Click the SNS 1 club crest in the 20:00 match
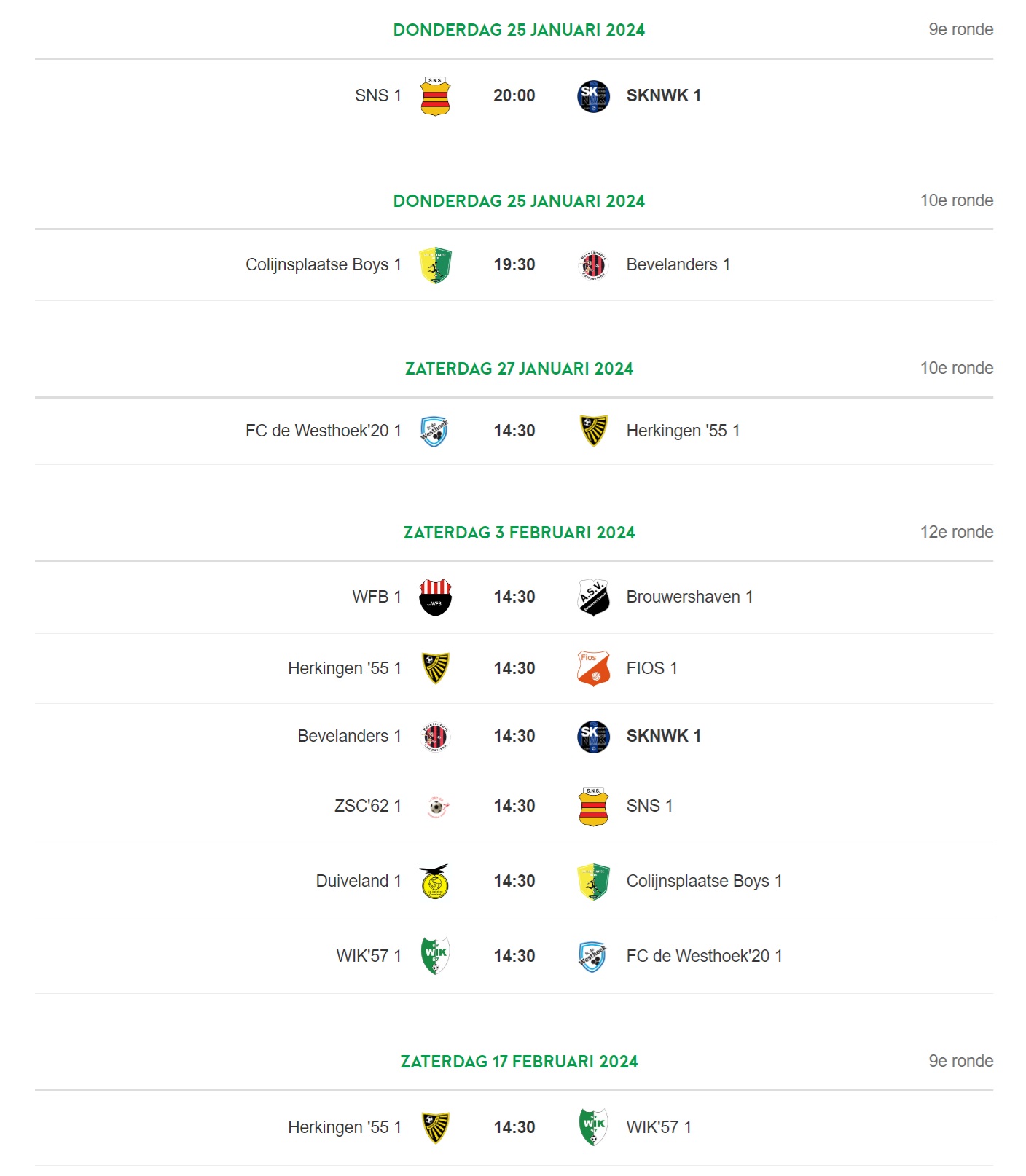Image resolution: width=1026 pixels, height=1176 pixels. click(x=435, y=96)
